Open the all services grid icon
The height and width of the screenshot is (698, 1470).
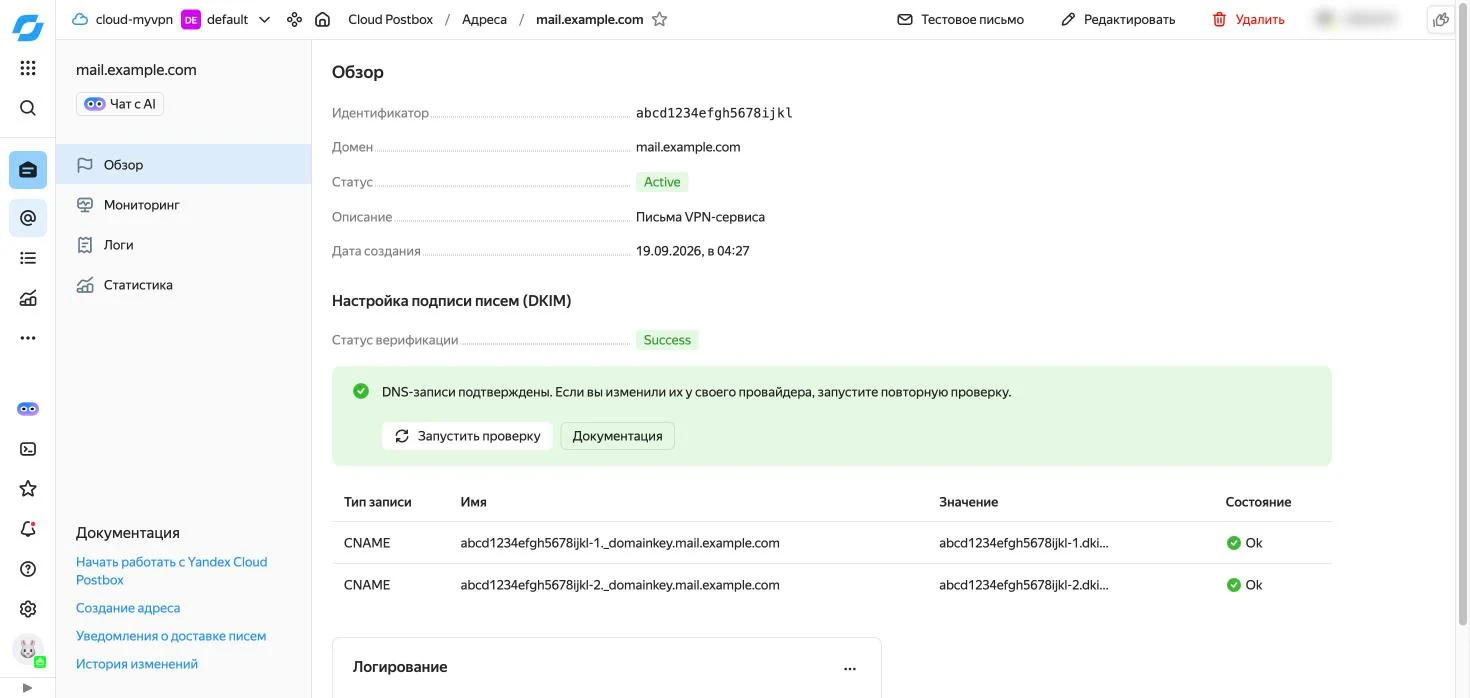[28, 68]
